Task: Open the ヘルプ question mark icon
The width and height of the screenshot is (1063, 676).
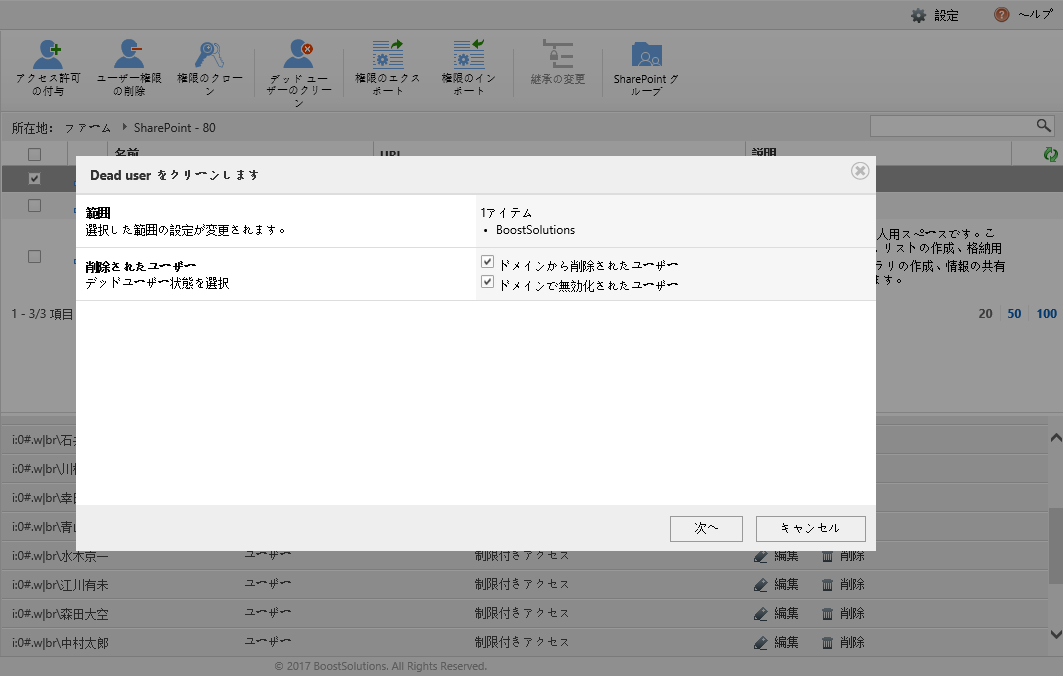Action: 1001,15
